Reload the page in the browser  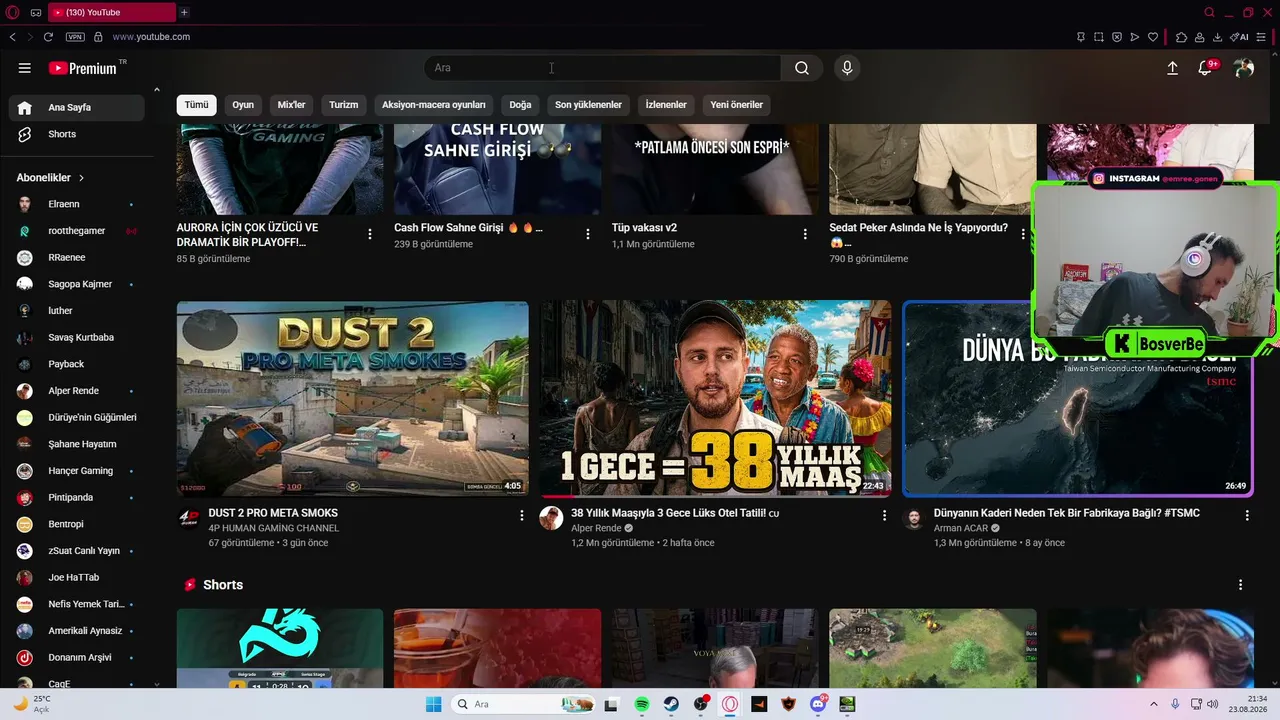pyautogui.click(x=48, y=37)
